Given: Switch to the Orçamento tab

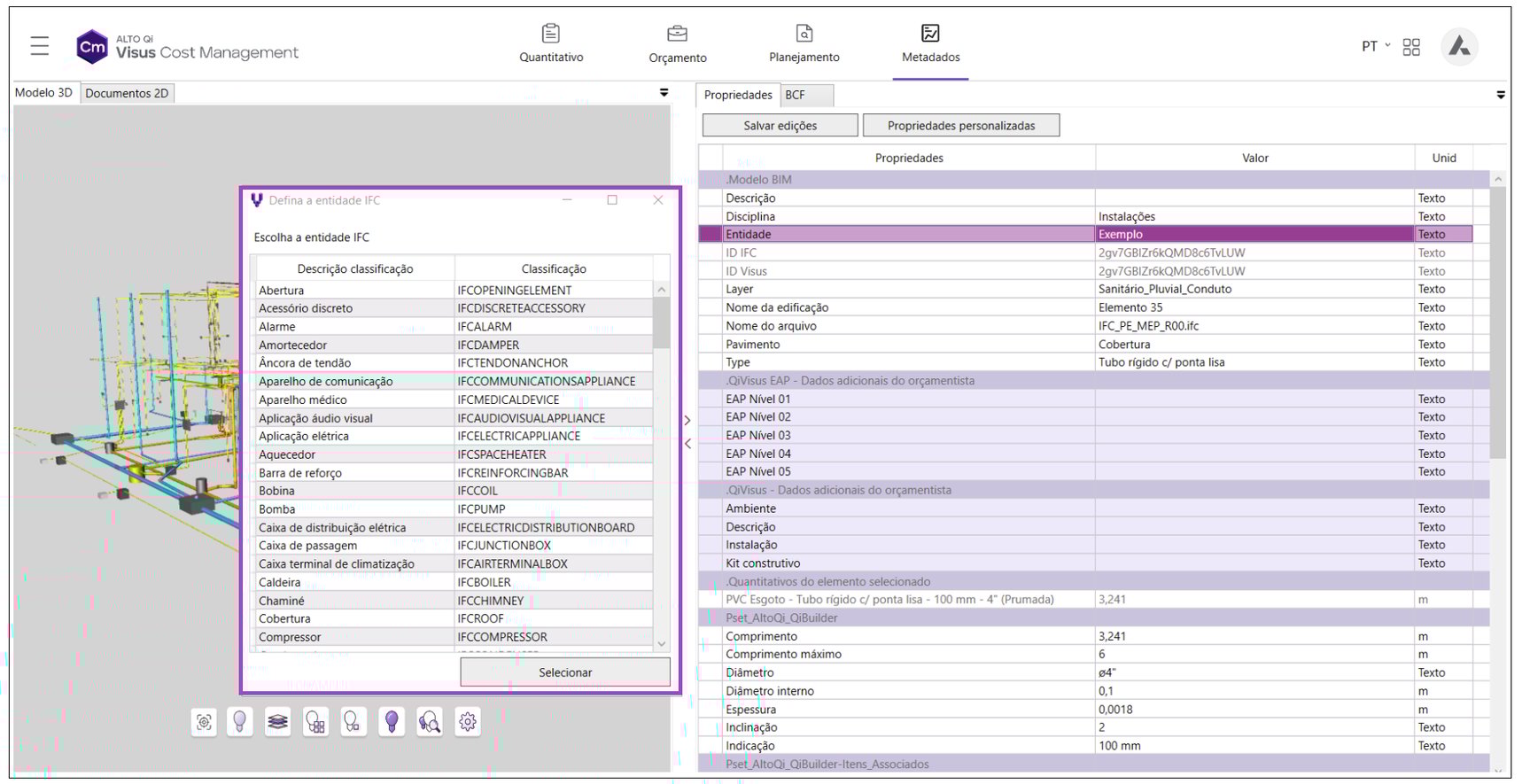Looking at the screenshot, I should click(x=677, y=44).
